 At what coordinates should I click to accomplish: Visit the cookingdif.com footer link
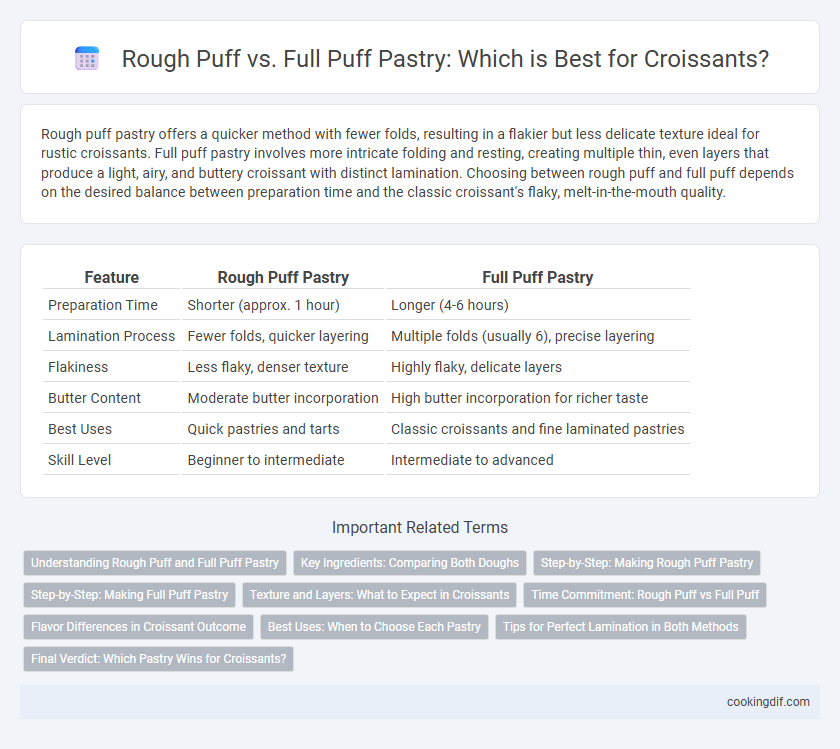point(768,702)
